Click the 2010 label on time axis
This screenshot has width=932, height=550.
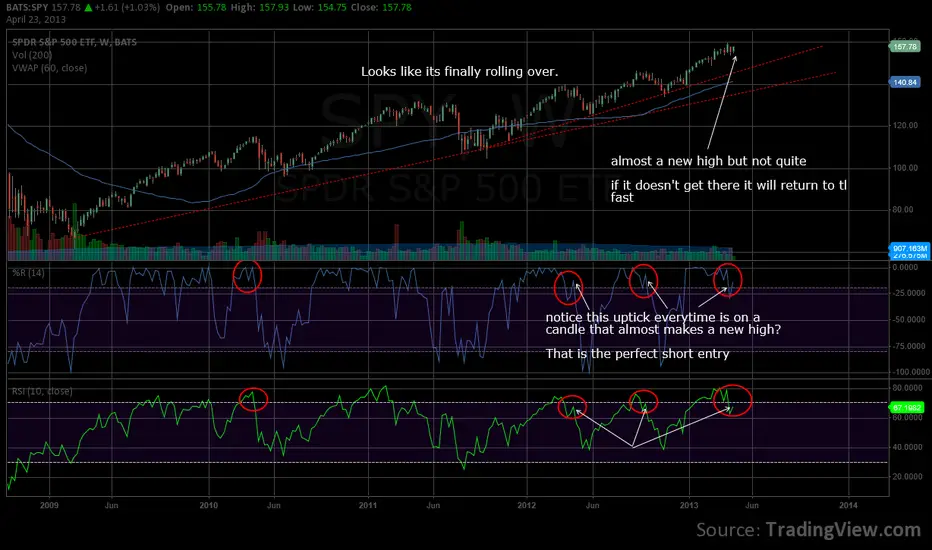click(x=209, y=505)
